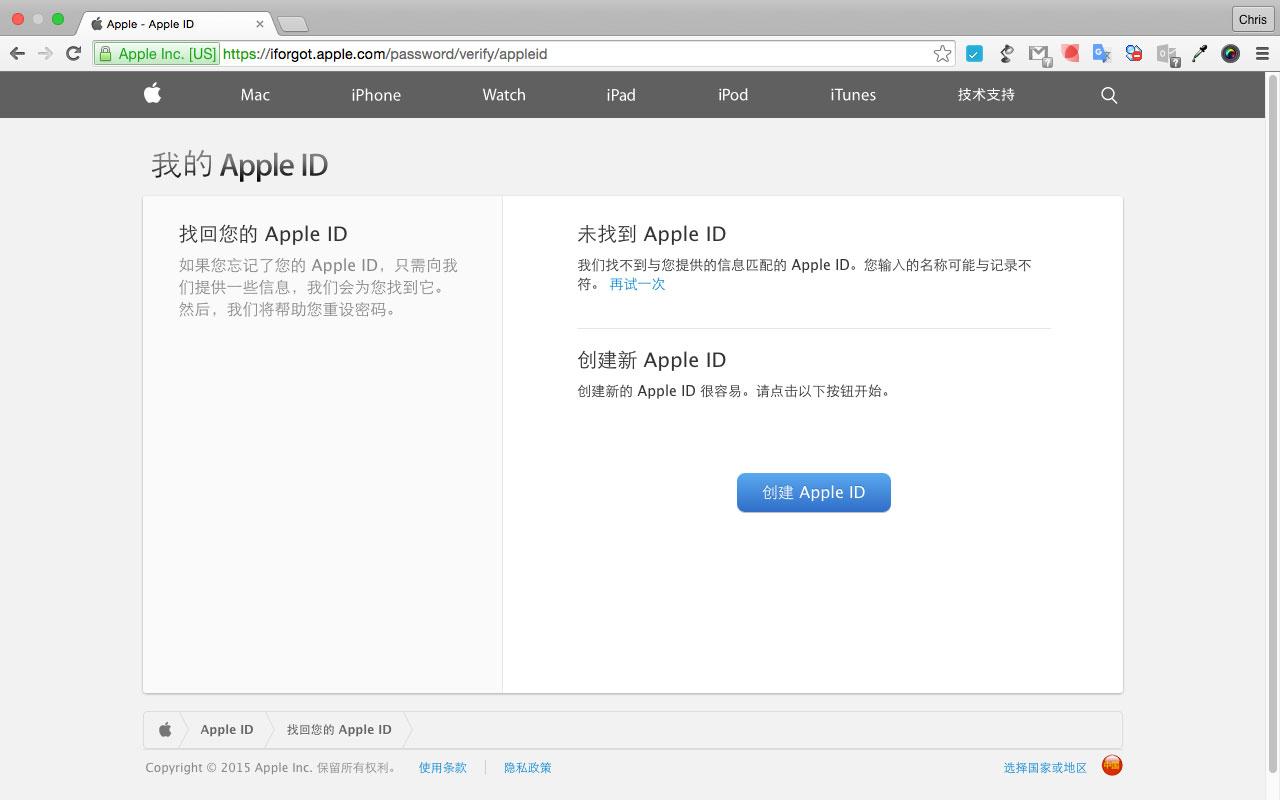The image size is (1280, 800).
Task: Bookmark this page with the star icon
Action: (x=942, y=54)
